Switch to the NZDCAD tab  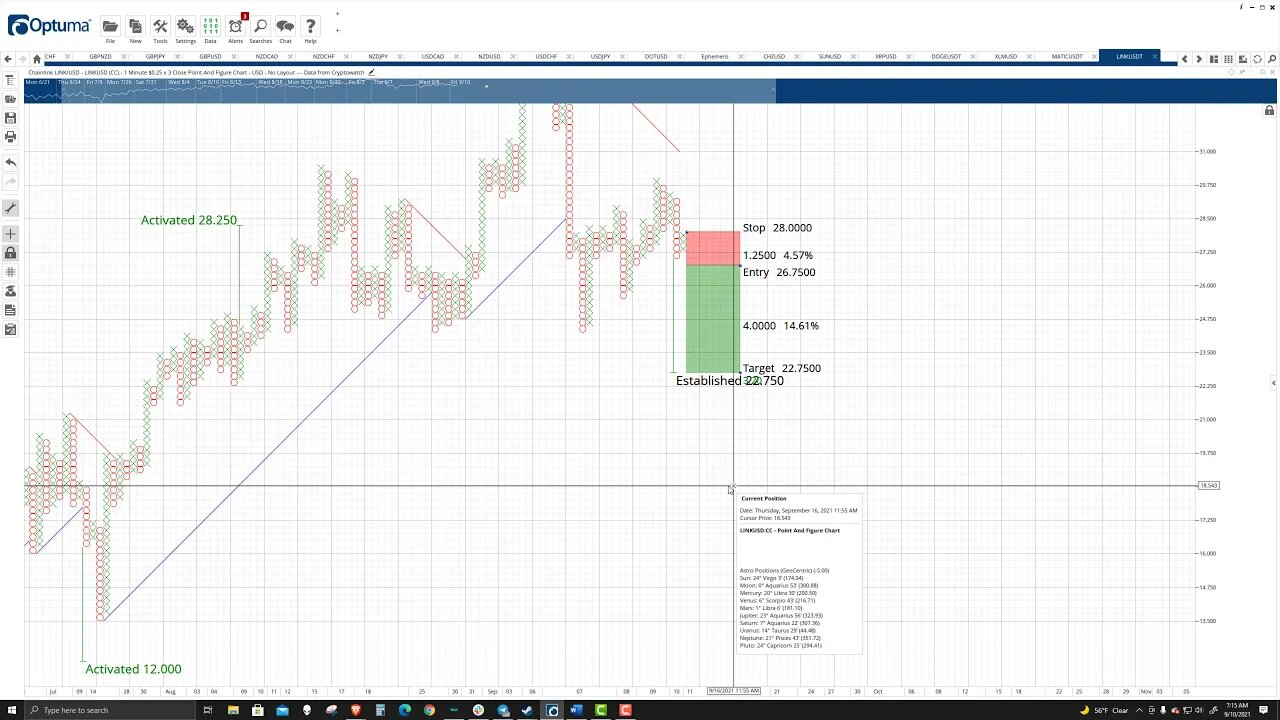[x=266, y=57]
